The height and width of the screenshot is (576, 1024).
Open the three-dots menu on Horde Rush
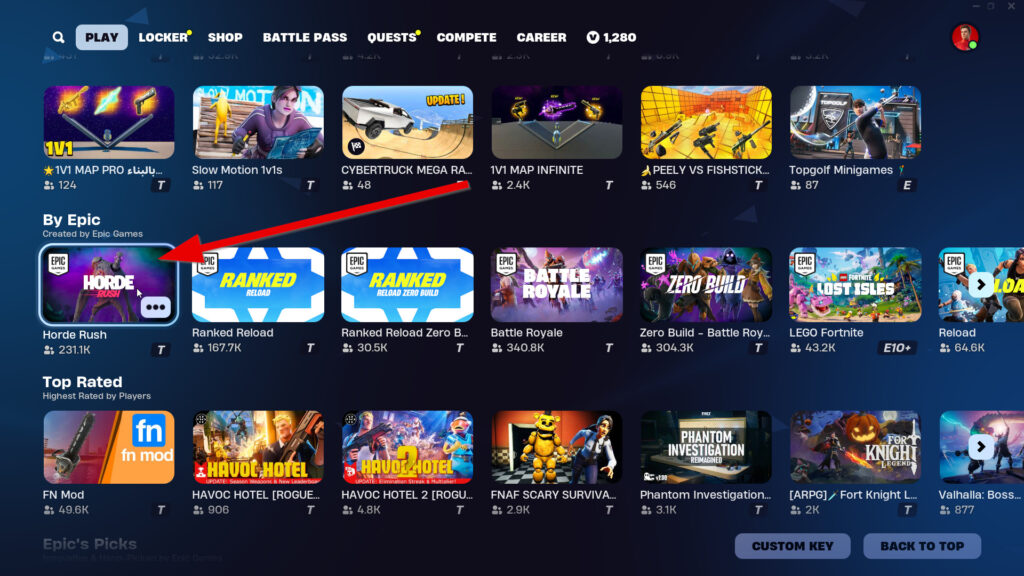point(155,307)
